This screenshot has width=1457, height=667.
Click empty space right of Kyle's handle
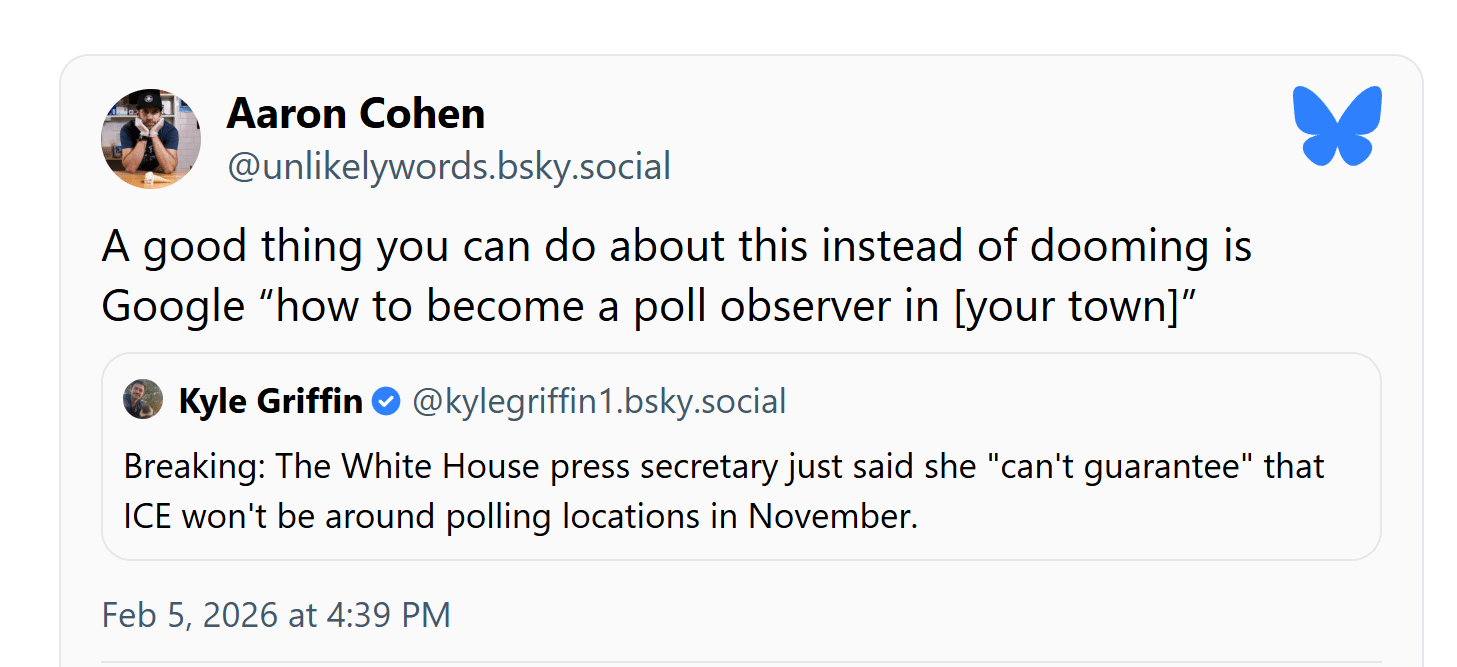coord(1080,402)
